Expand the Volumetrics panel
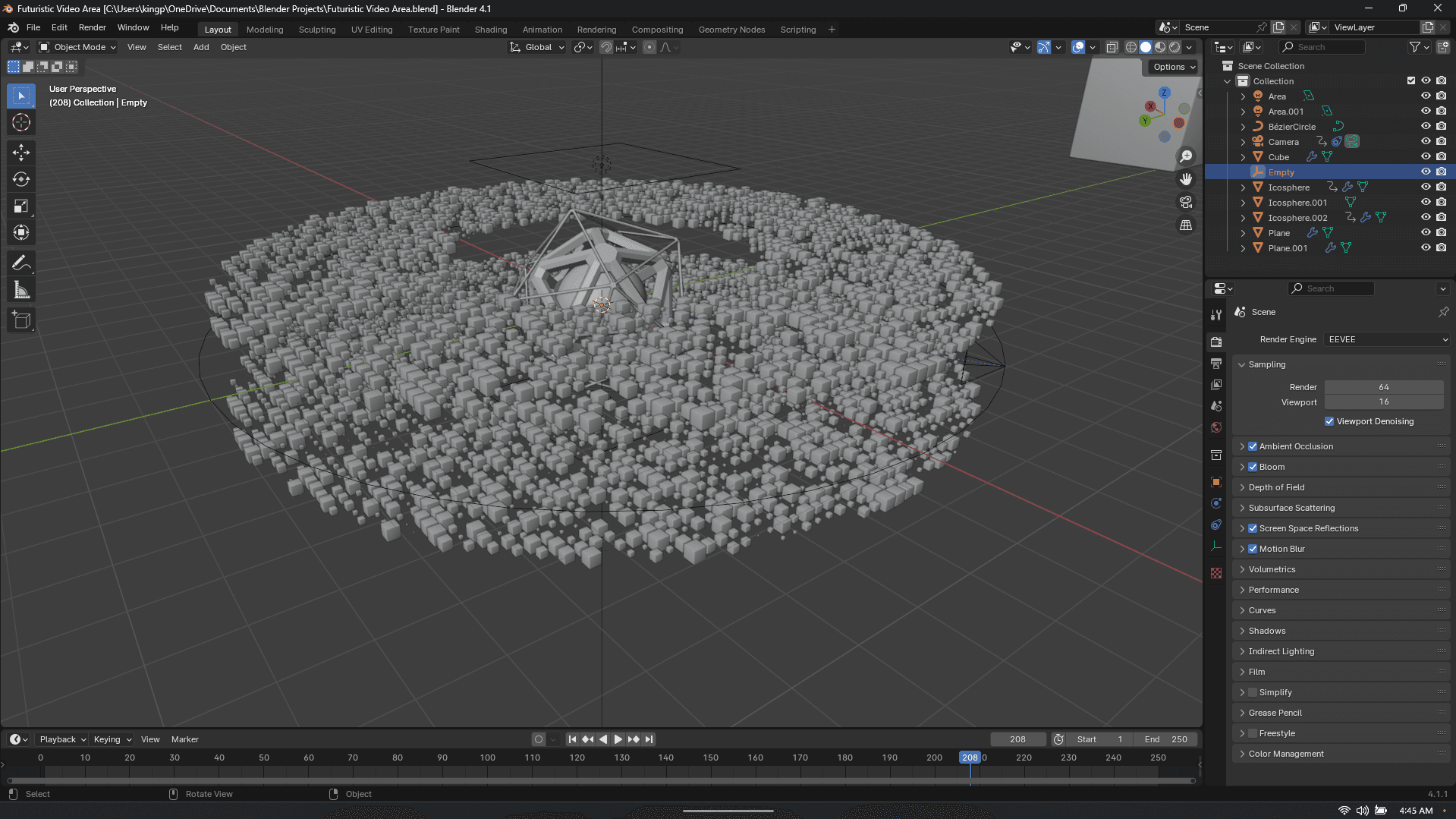 (1272, 570)
